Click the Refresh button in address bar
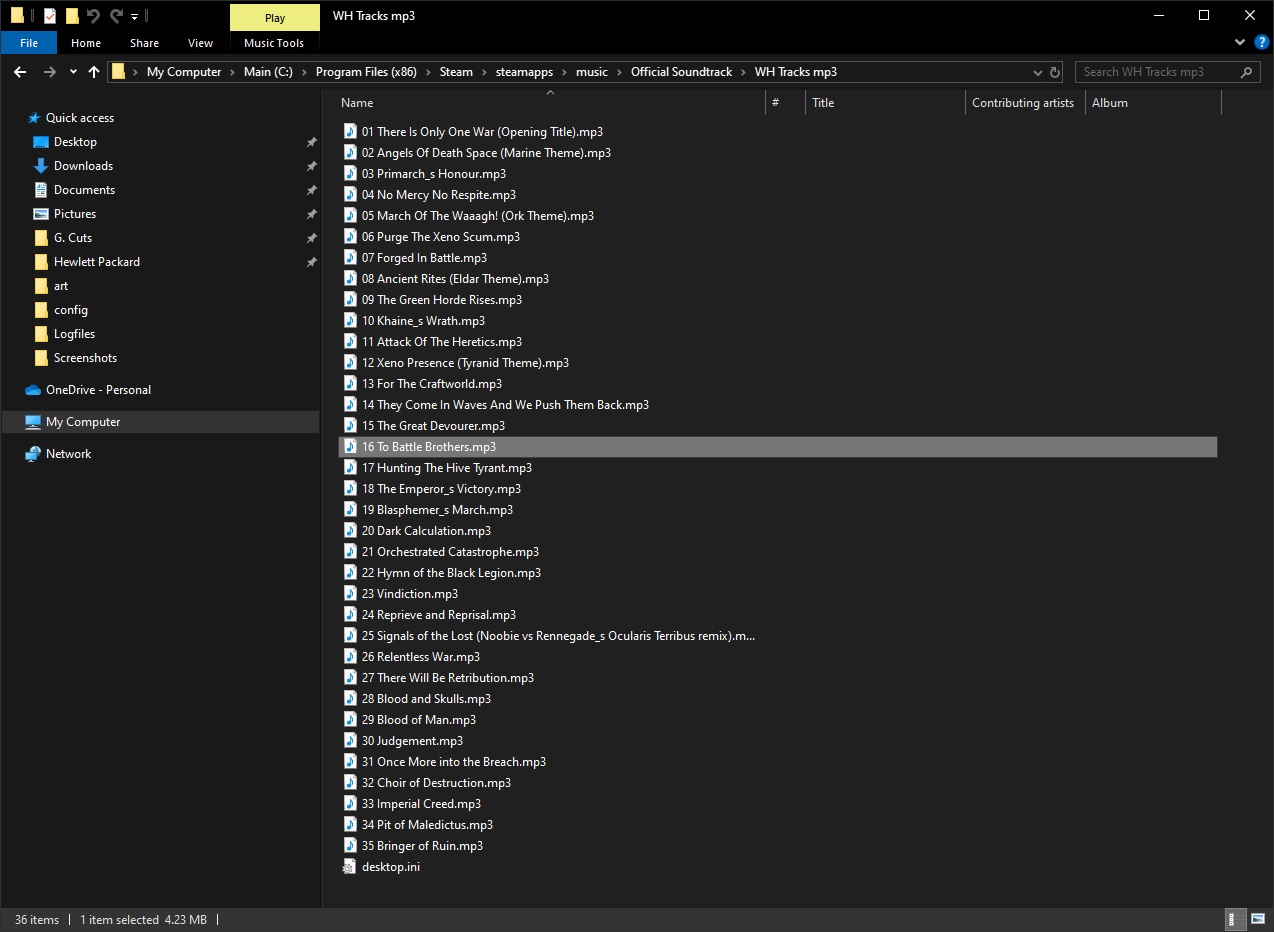Viewport: 1274px width, 932px height. tap(1055, 72)
